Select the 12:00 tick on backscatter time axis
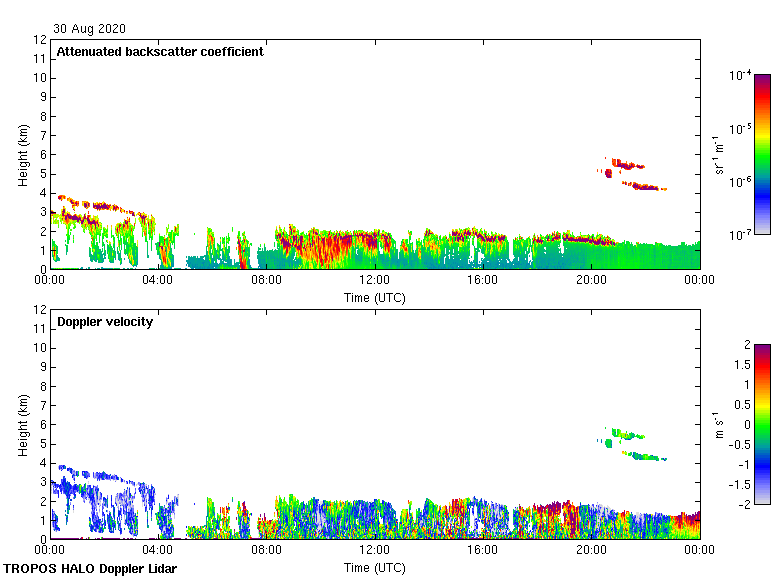This screenshot has width=780, height=580. click(374, 281)
